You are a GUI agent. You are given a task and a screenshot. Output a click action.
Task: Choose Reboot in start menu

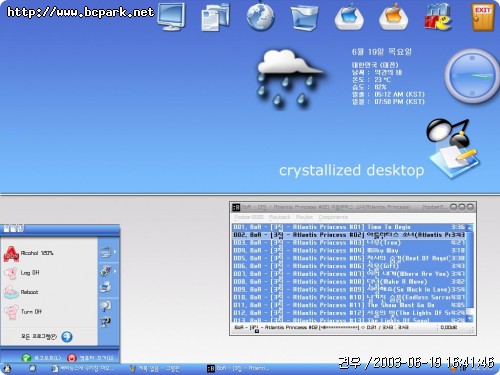(21, 292)
